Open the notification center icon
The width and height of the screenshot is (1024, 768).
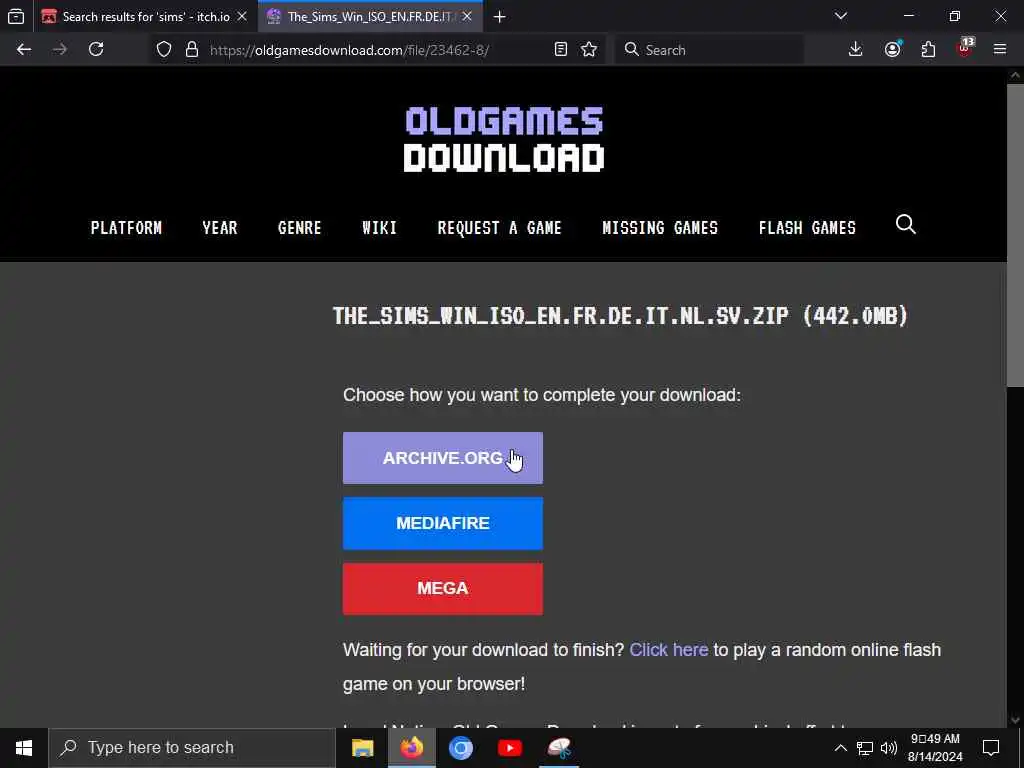(991, 748)
